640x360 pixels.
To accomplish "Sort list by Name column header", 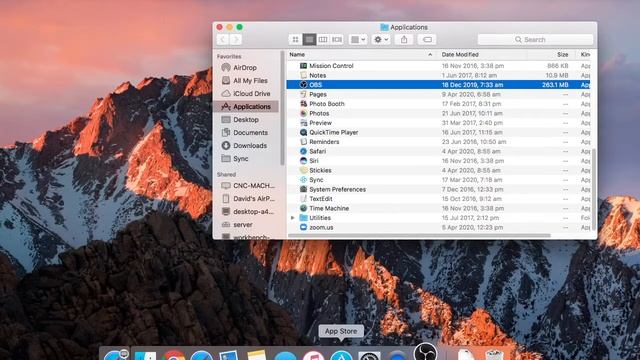I will click(x=361, y=55).
